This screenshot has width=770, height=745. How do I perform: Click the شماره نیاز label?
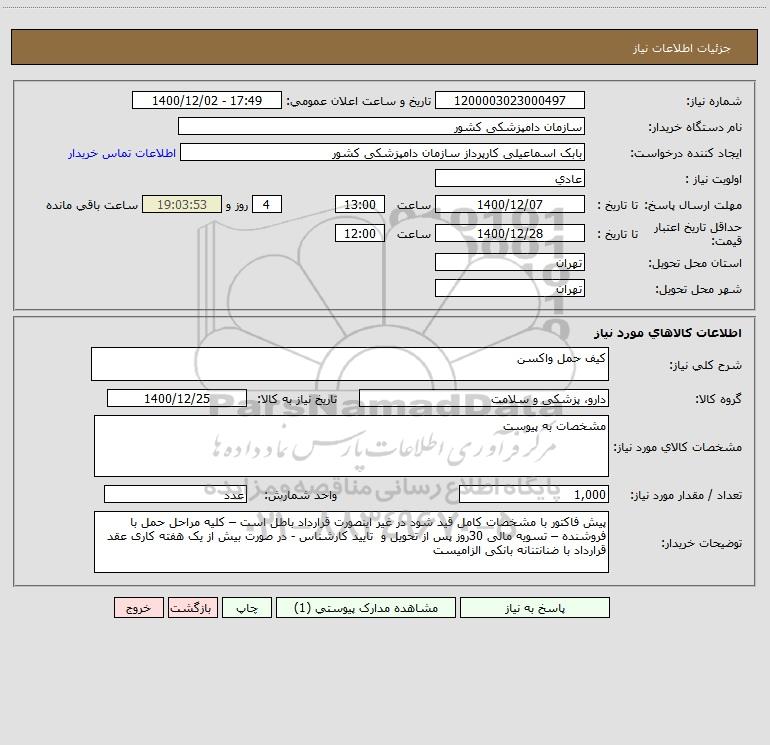click(x=714, y=101)
